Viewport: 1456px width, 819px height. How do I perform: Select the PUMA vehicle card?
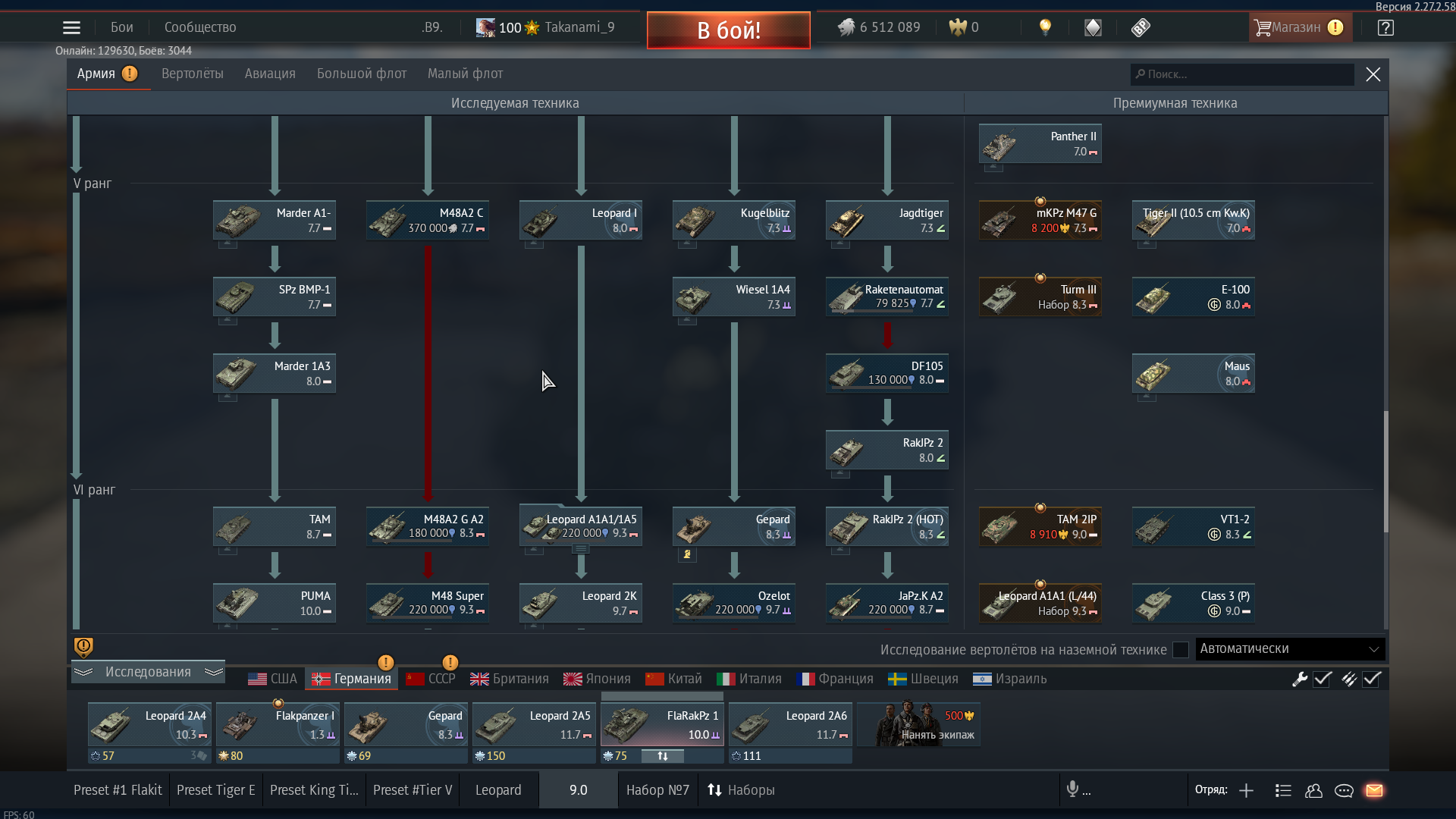274,603
